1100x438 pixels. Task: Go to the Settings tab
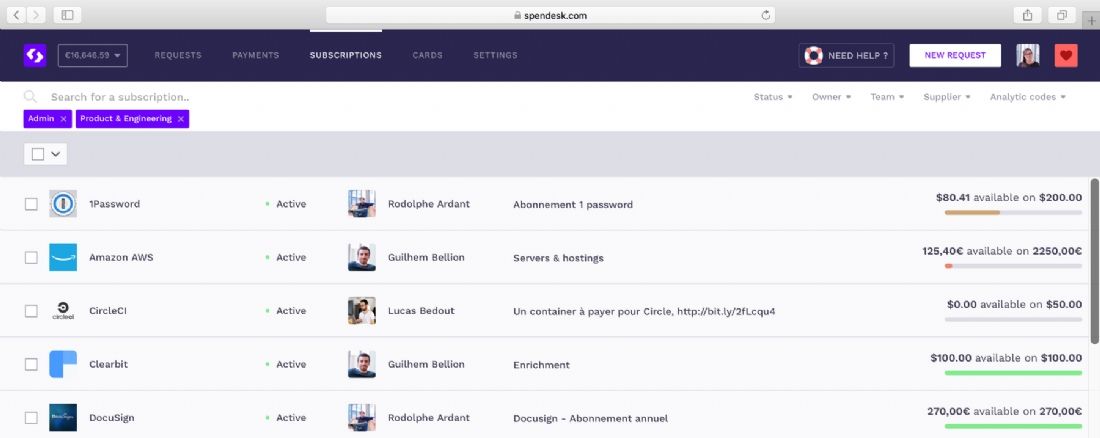pos(495,55)
